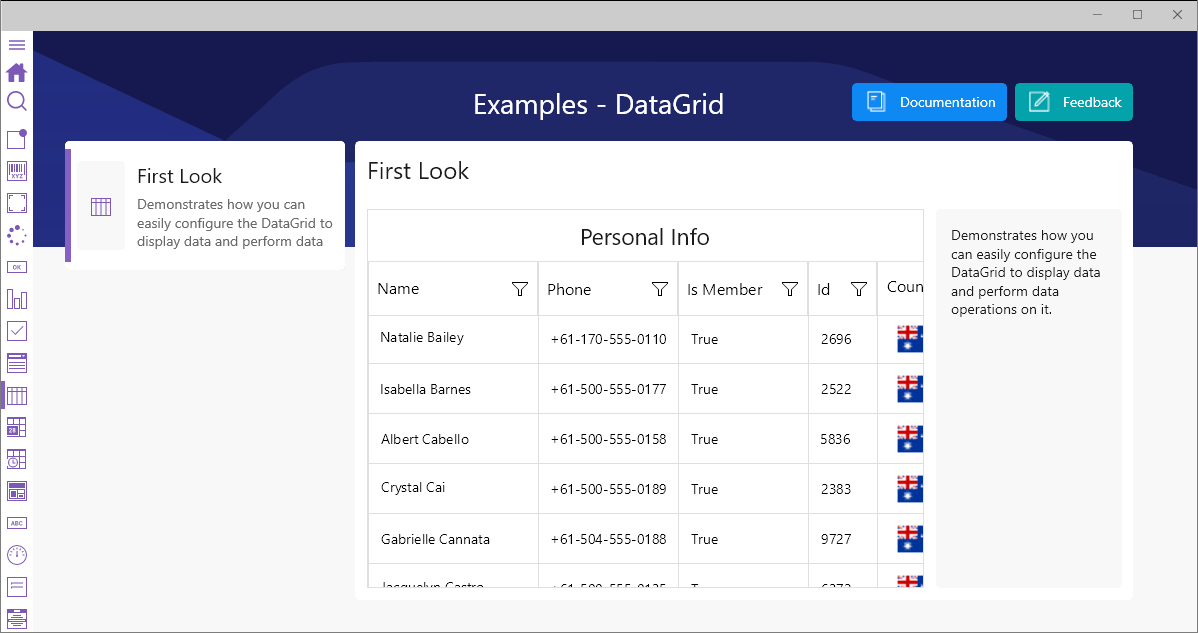Viewport: 1198px width, 633px height.
Task: Select the Home icon in the sidebar
Action: (x=17, y=72)
